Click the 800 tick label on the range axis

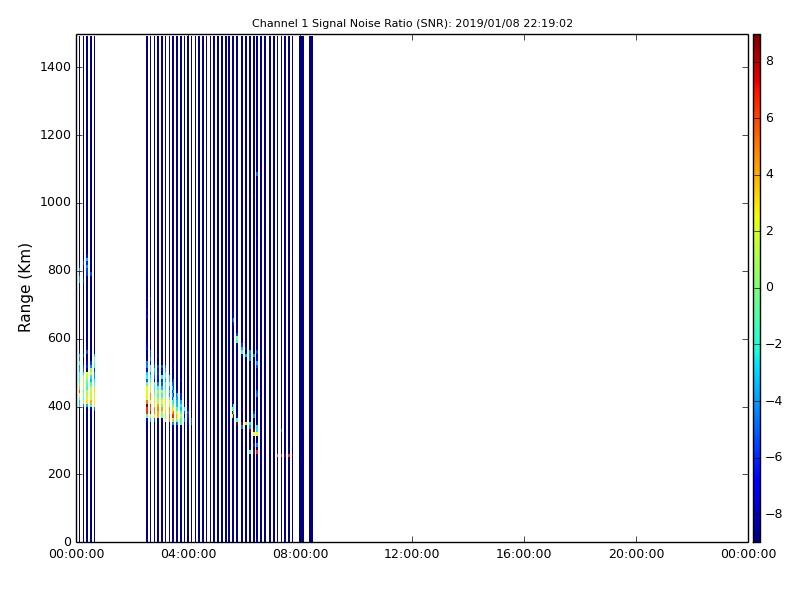coord(59,270)
